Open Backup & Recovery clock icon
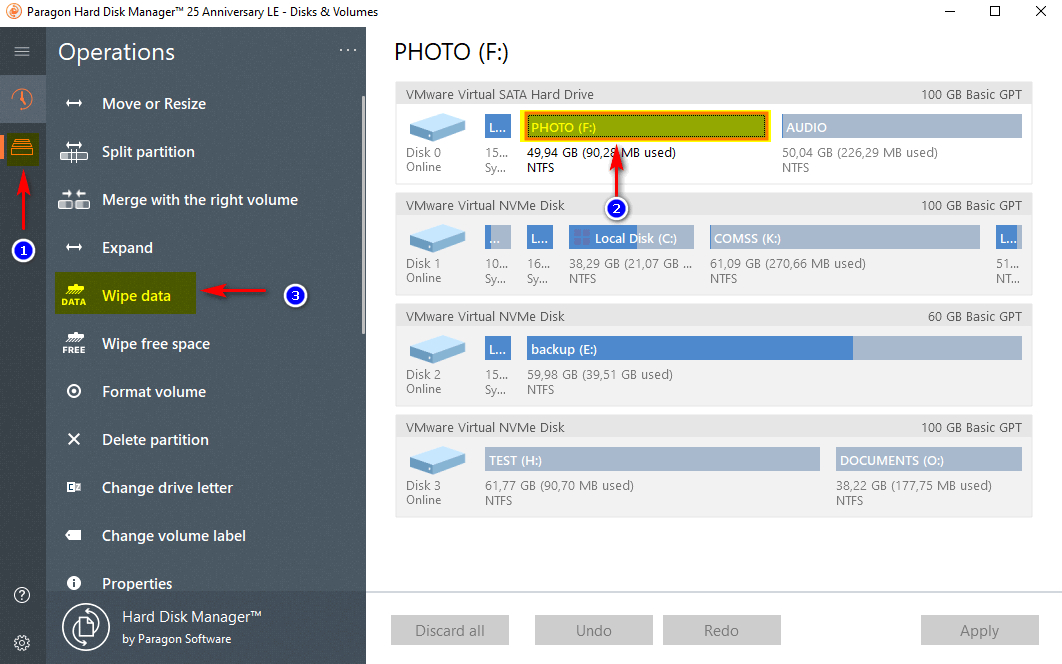This screenshot has height=664, width=1062. (x=22, y=99)
